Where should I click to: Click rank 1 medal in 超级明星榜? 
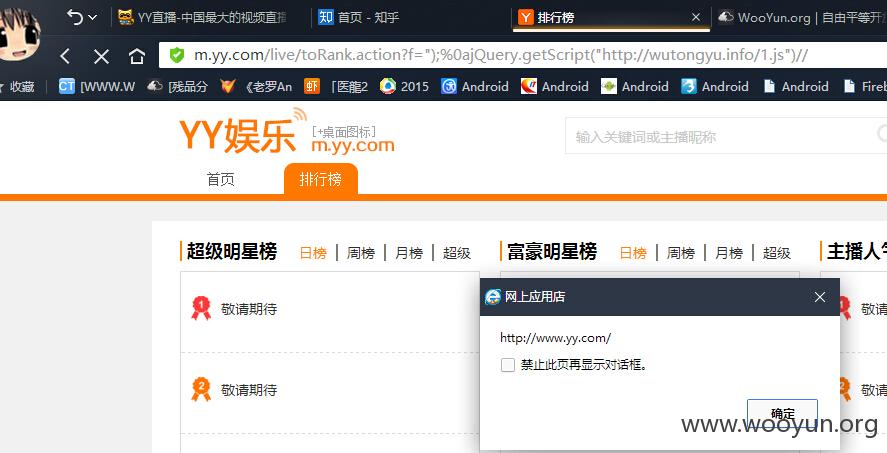pyautogui.click(x=201, y=308)
